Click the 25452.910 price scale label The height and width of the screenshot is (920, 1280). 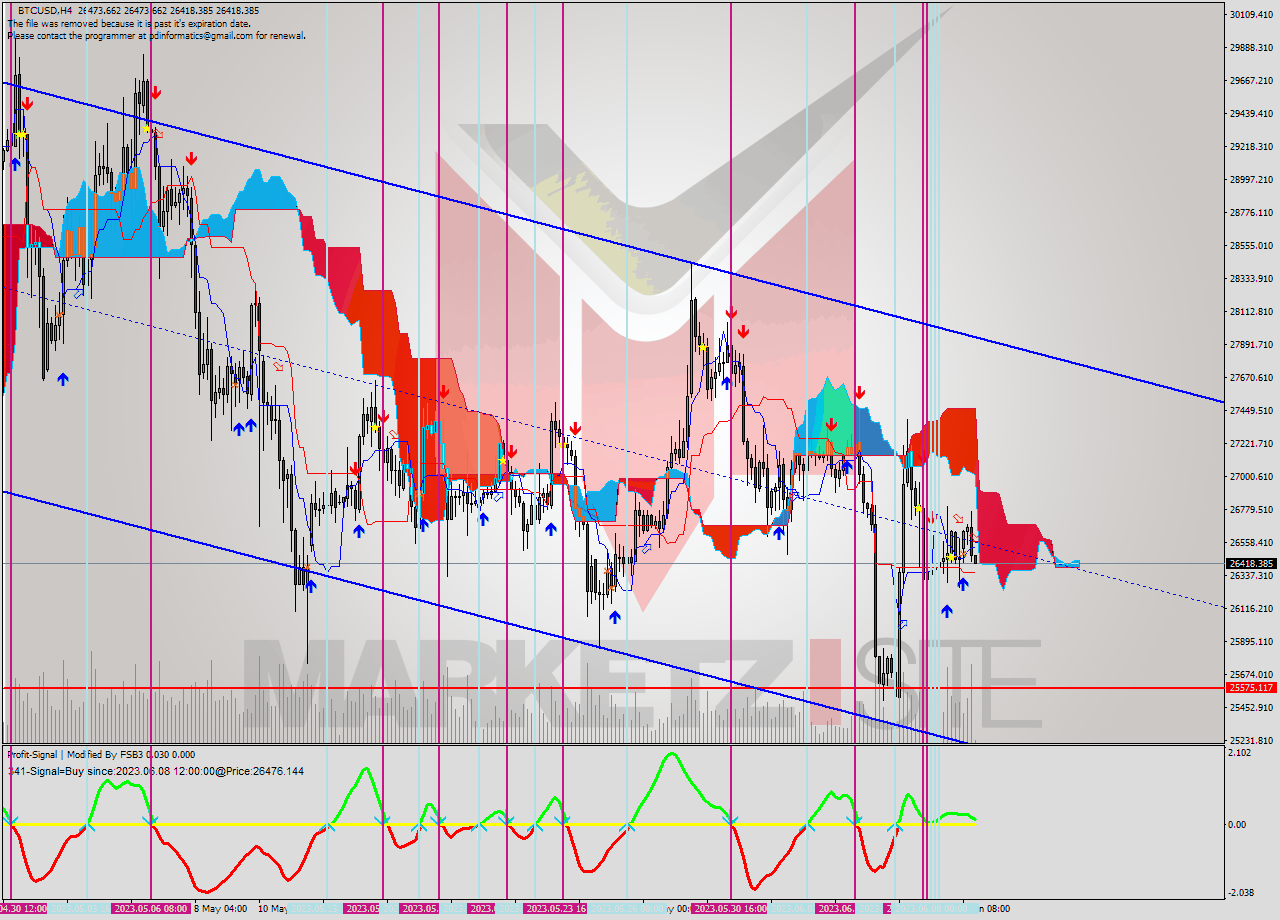pos(1251,707)
